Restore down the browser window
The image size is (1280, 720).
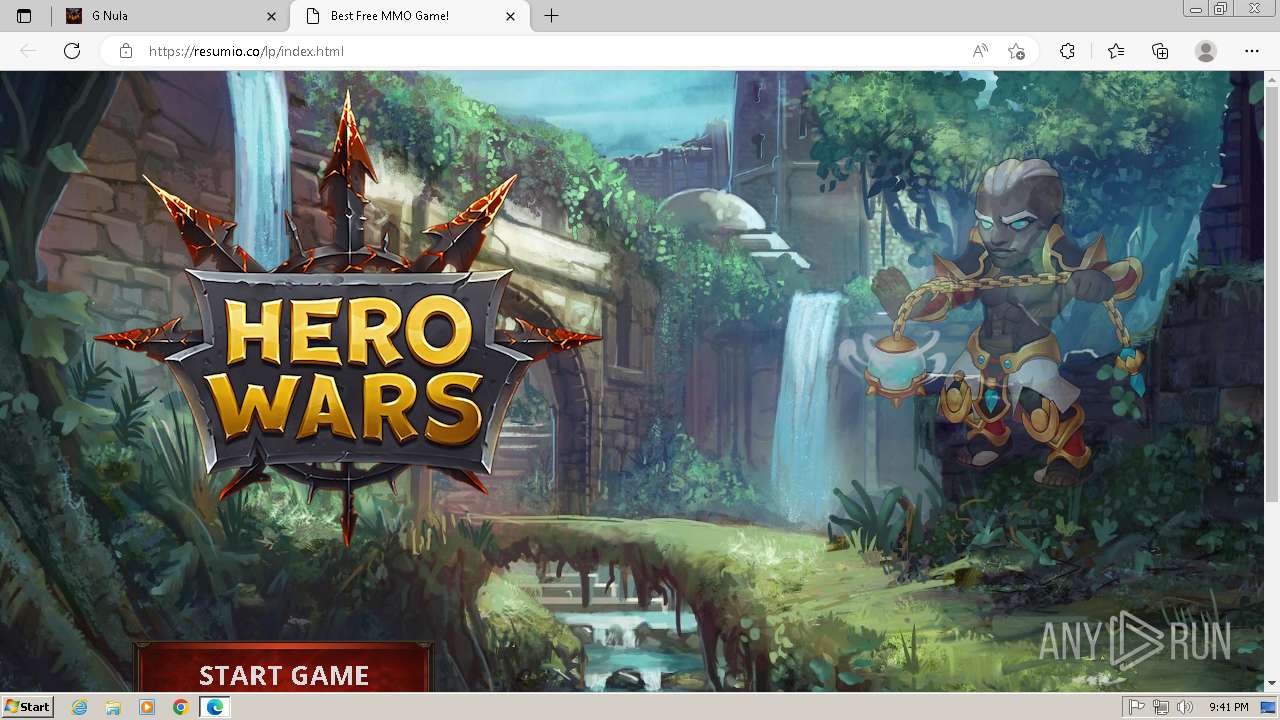[x=1220, y=8]
